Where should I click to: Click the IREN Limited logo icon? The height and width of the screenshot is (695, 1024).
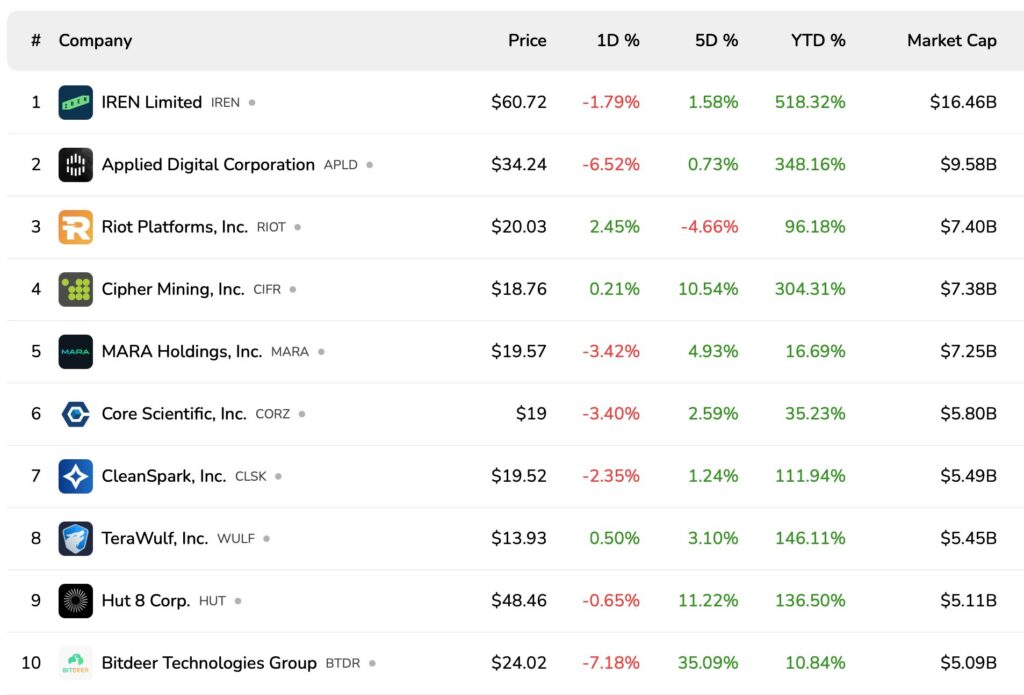(x=74, y=102)
